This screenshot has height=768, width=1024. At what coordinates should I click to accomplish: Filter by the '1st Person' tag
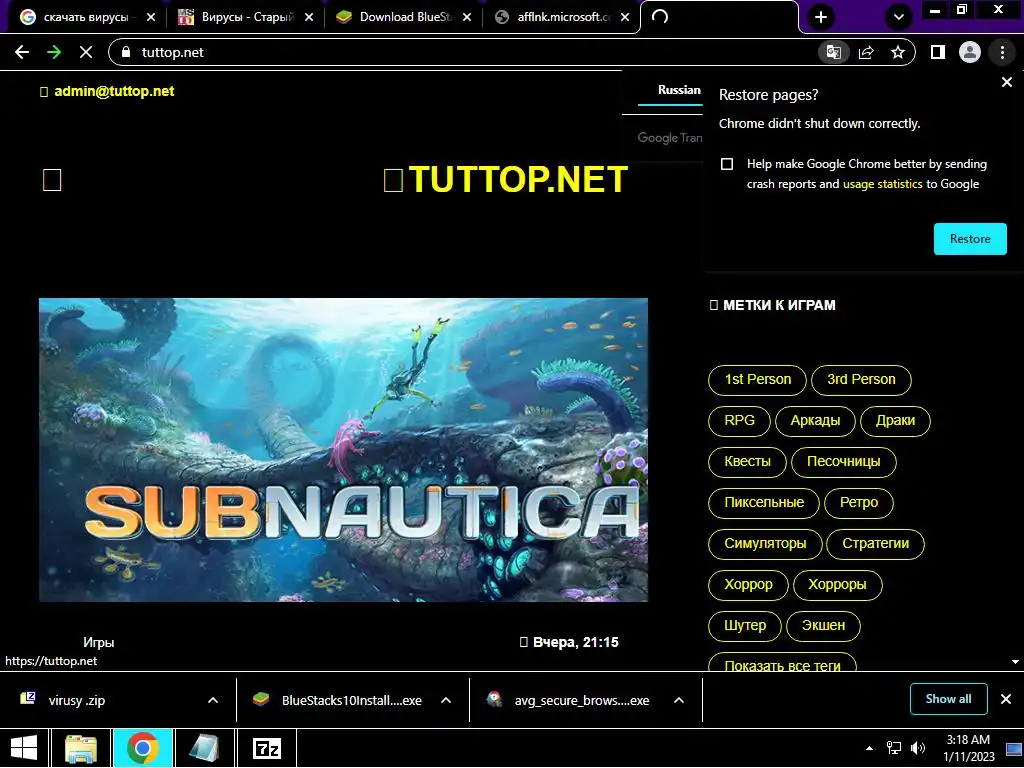coord(758,380)
